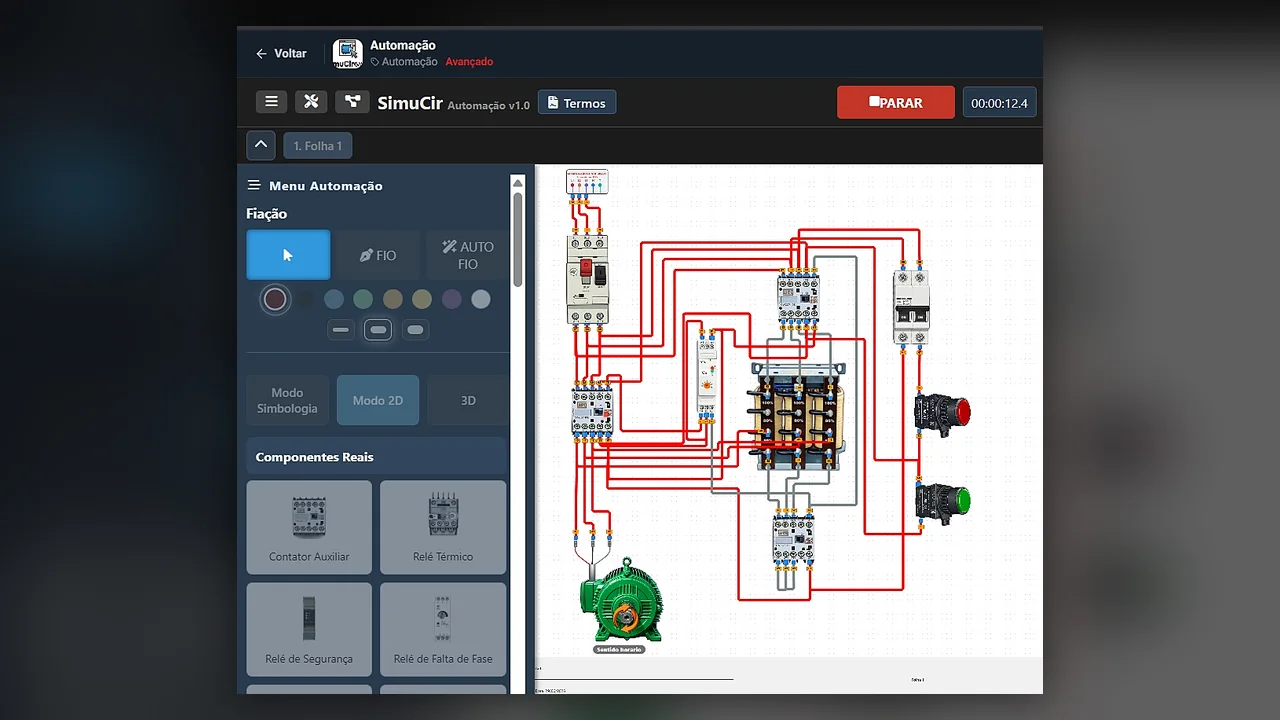Screen dimensions: 1280x720
Task: Click the Componentes Reais section header
Action: pyautogui.click(x=378, y=457)
